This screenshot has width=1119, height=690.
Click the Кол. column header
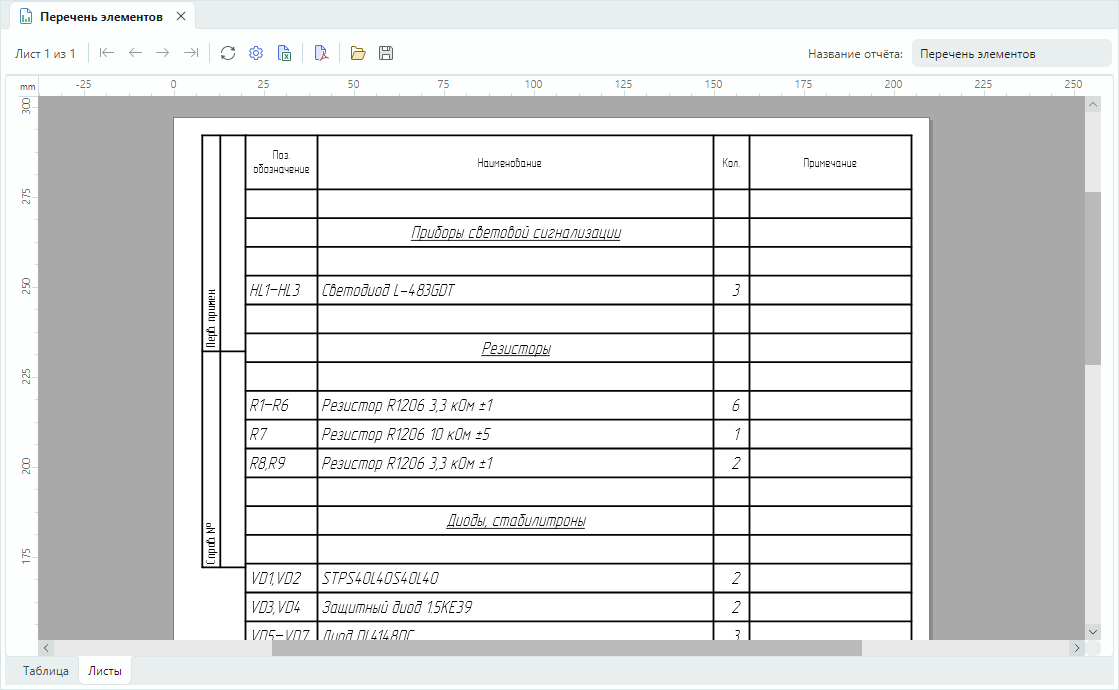pos(731,163)
